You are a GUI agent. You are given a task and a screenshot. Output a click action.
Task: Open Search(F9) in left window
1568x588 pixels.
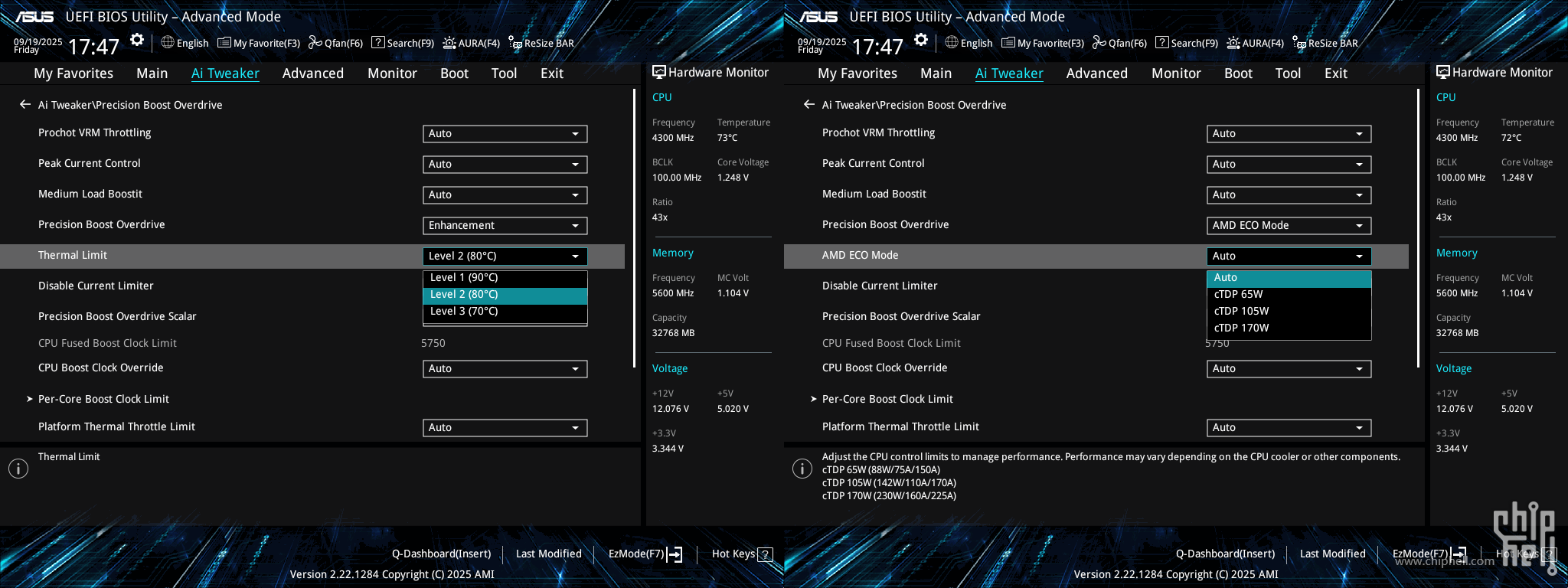click(403, 43)
